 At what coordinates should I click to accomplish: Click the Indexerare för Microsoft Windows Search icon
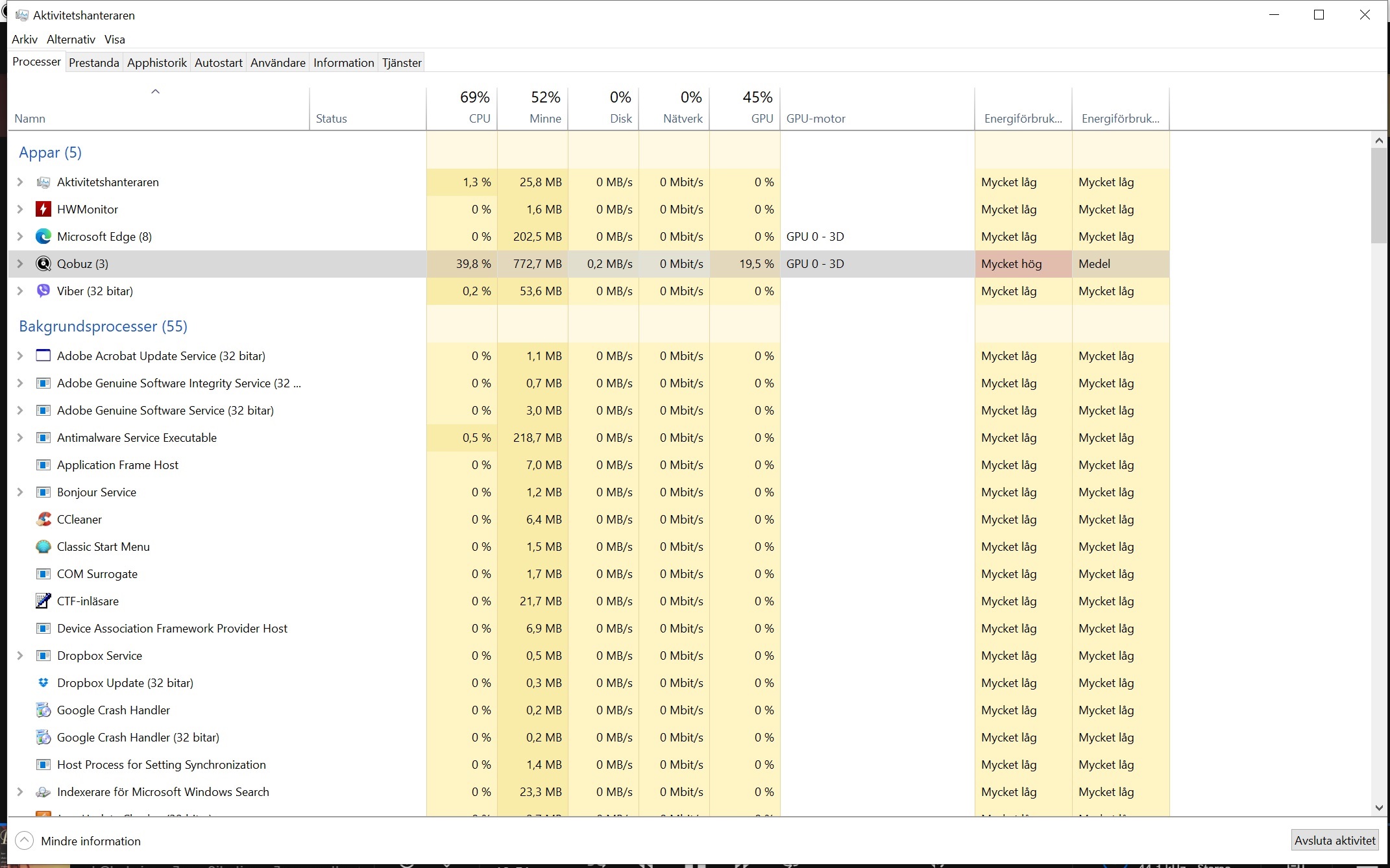point(43,792)
